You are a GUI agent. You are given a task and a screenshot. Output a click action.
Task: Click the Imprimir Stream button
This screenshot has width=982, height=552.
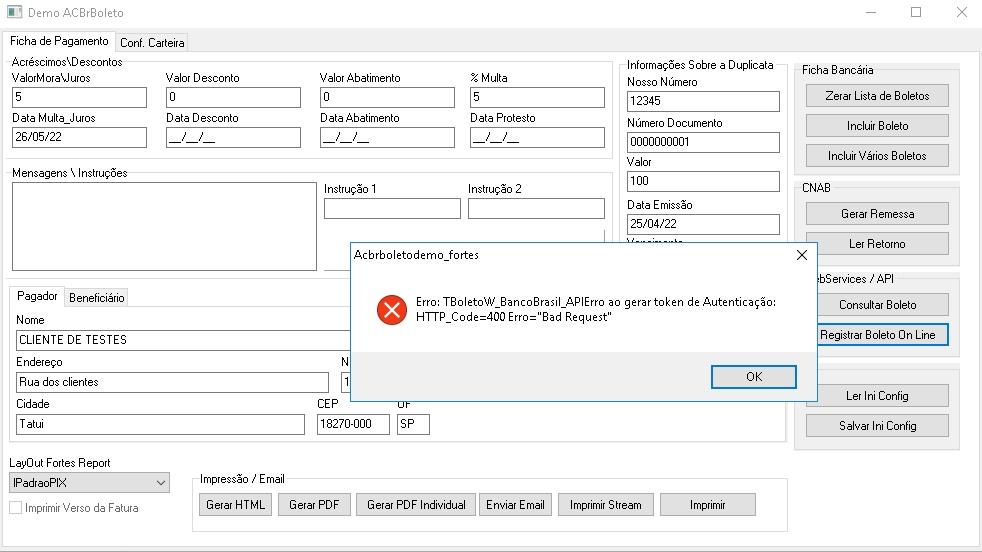pyautogui.click(x=605, y=504)
